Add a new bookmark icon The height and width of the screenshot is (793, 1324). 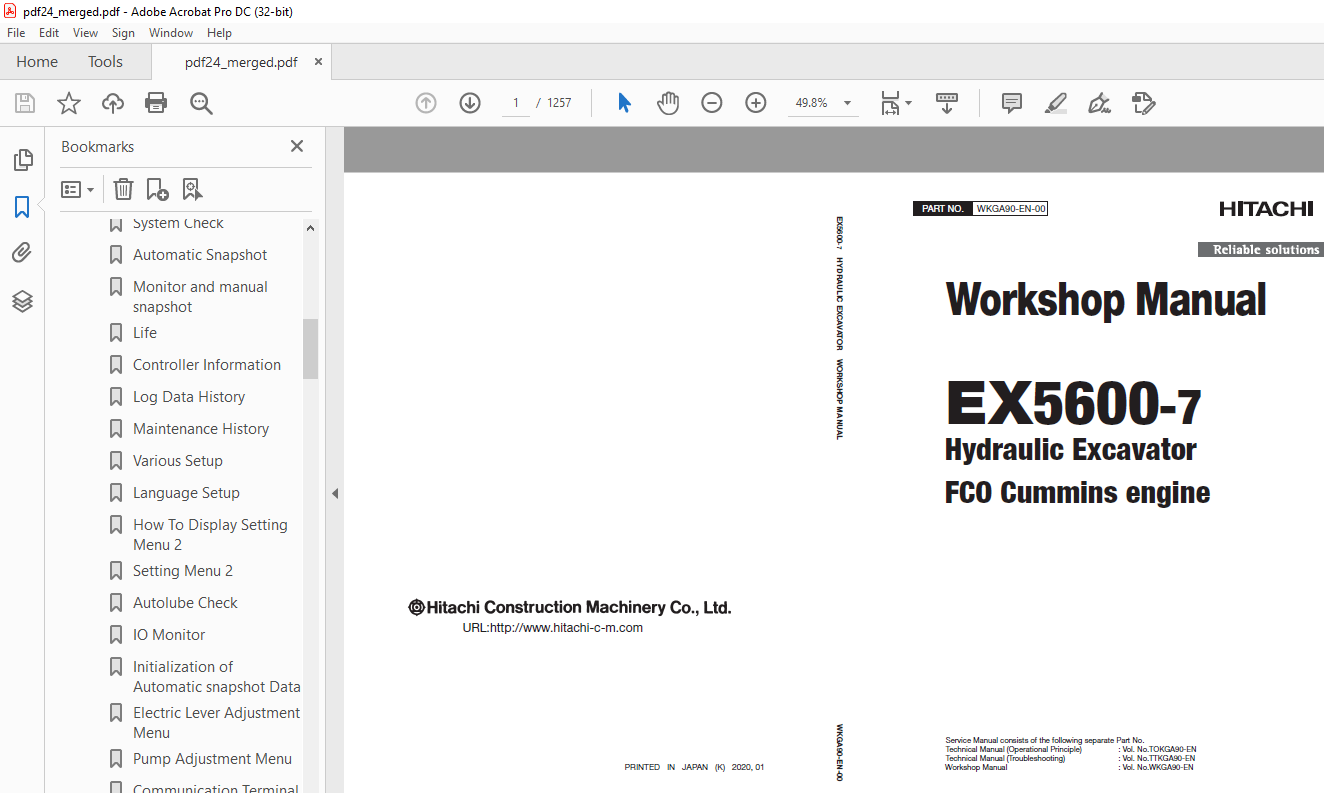(157, 189)
